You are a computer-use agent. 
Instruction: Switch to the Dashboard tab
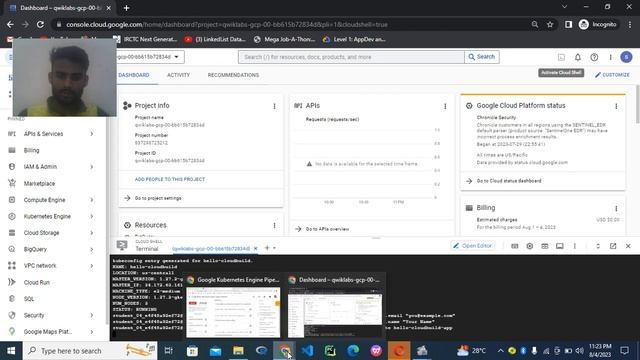pos(134,75)
